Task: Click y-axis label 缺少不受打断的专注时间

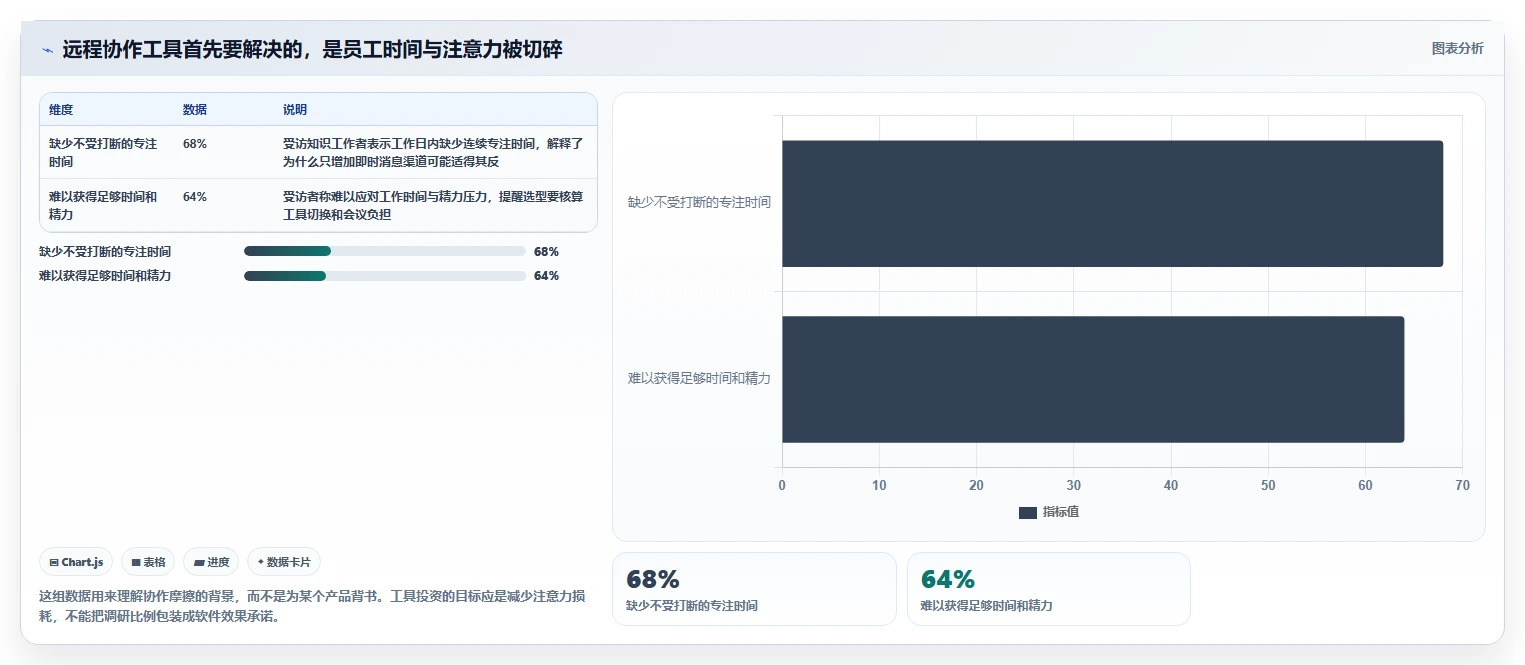Action: coord(699,202)
